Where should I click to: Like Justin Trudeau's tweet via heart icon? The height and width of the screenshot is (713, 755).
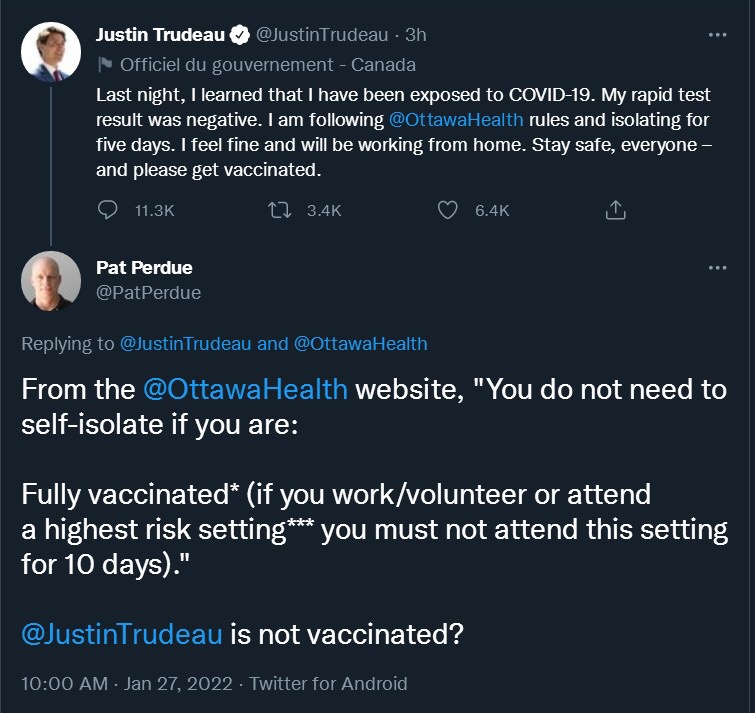pyautogui.click(x=449, y=210)
